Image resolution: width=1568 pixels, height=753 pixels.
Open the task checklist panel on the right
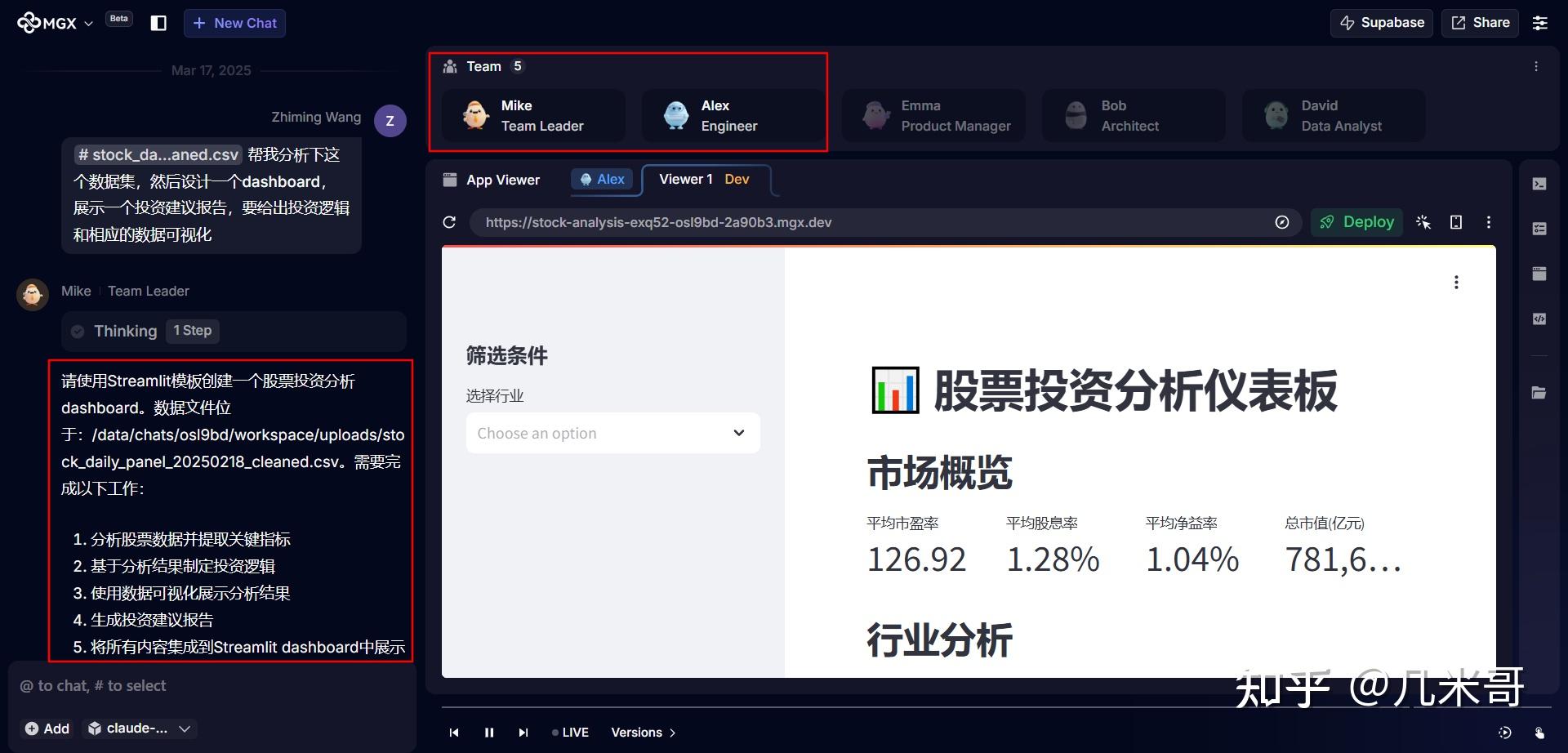tap(1539, 229)
